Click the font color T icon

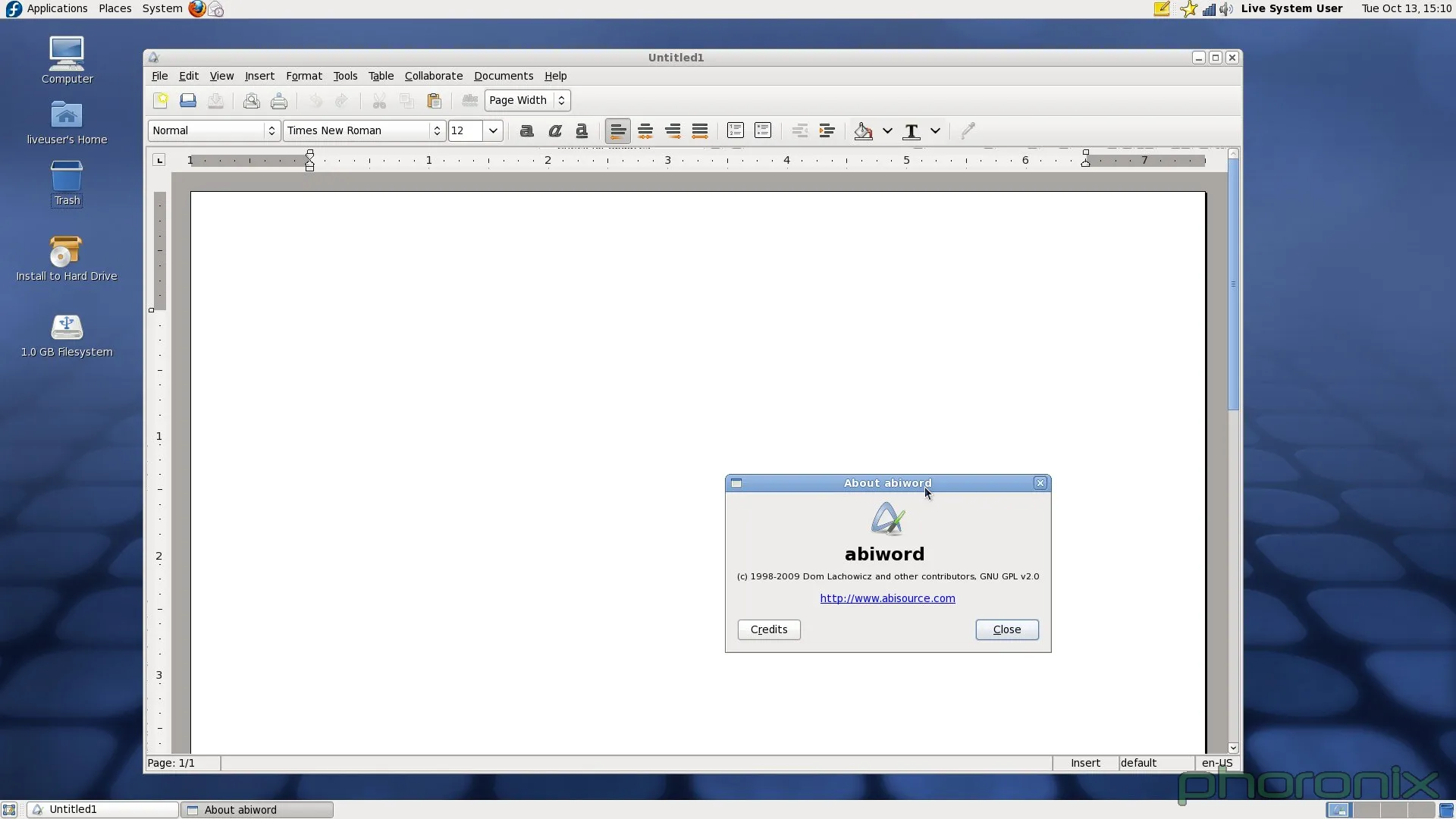pyautogui.click(x=912, y=130)
